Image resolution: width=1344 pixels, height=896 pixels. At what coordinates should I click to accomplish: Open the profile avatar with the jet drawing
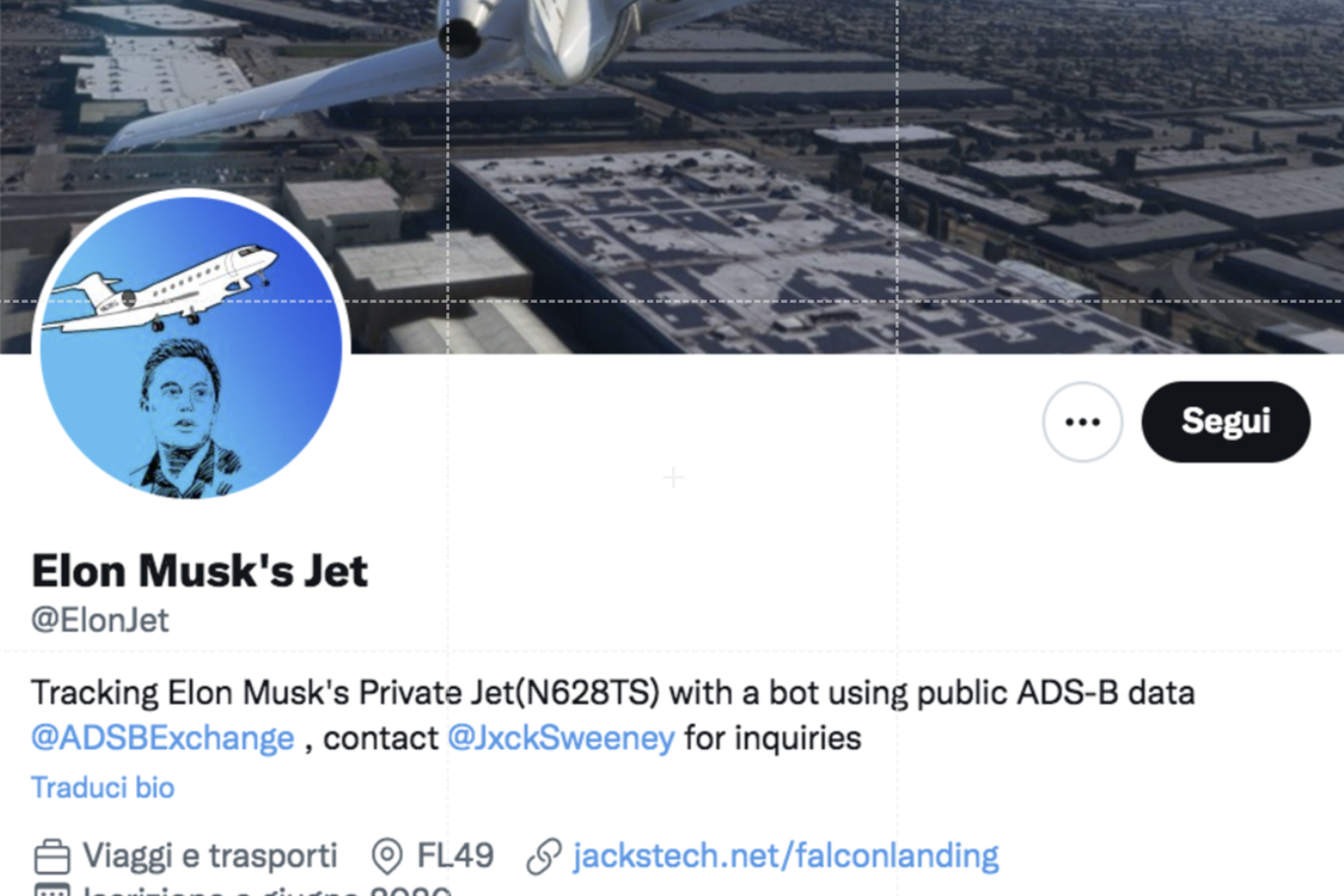pos(188,345)
